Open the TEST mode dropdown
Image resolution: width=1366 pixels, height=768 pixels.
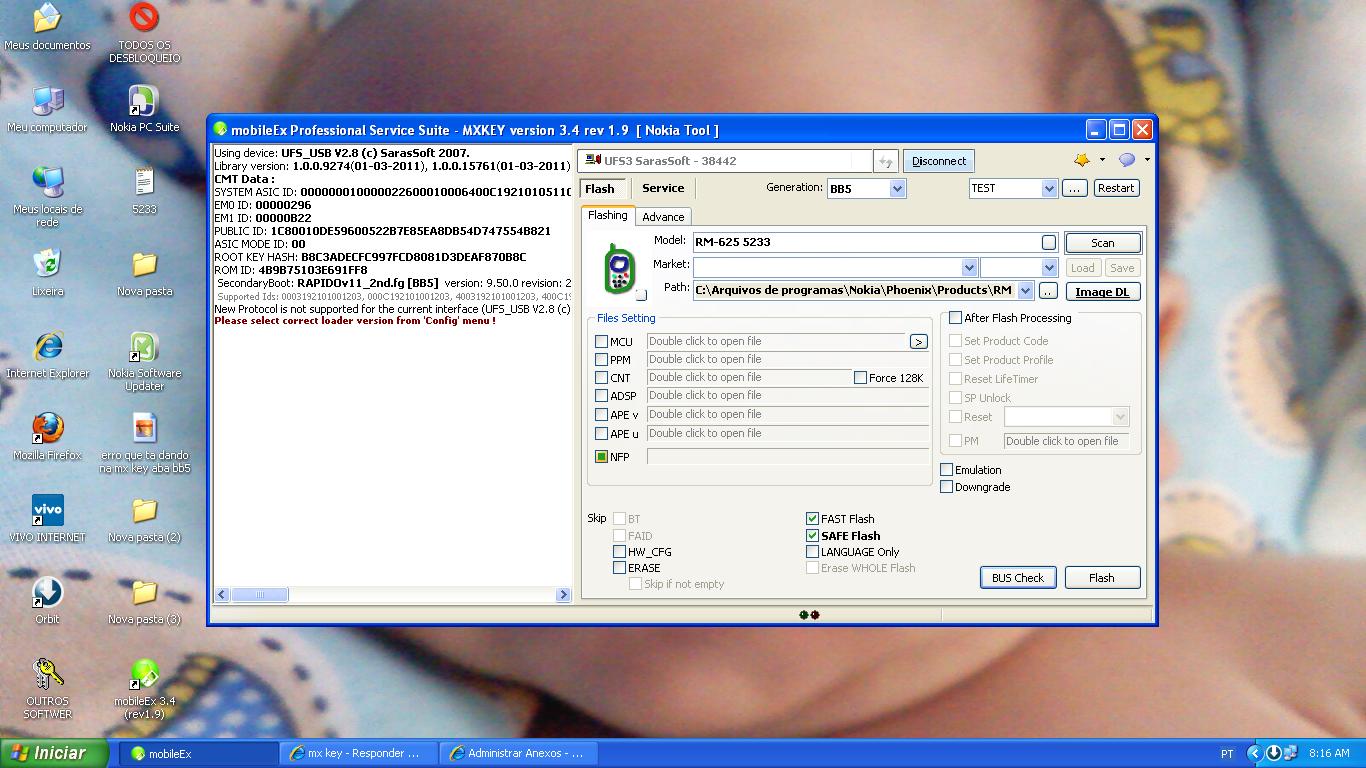(1049, 188)
